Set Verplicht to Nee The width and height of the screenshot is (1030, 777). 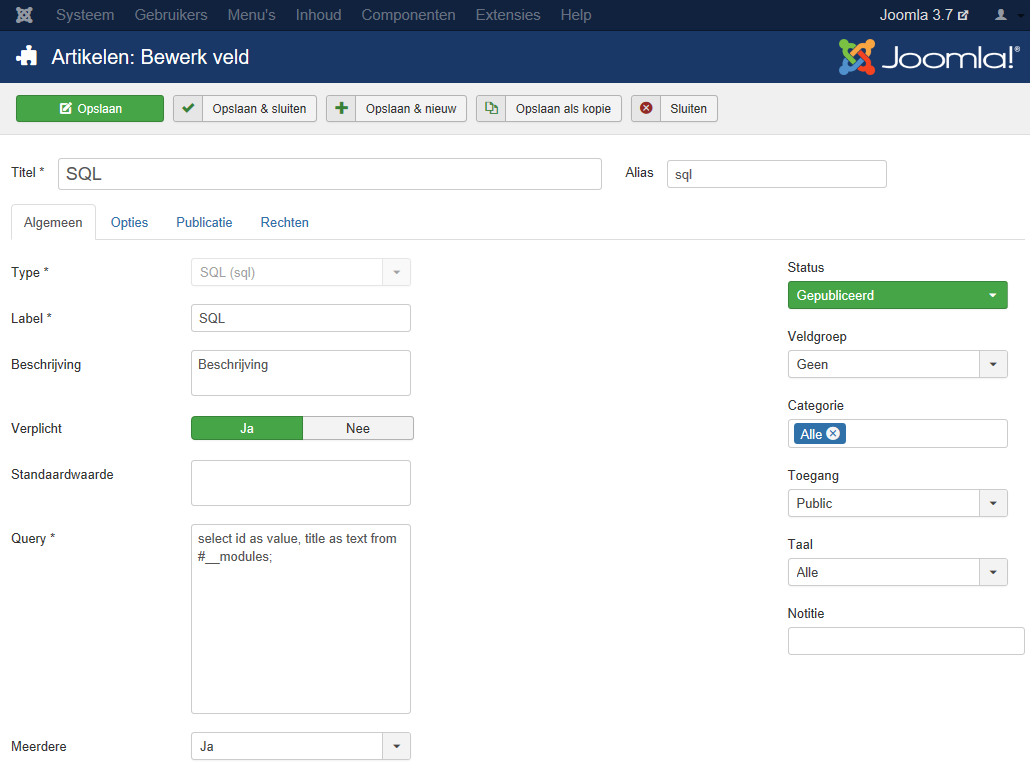tap(357, 428)
